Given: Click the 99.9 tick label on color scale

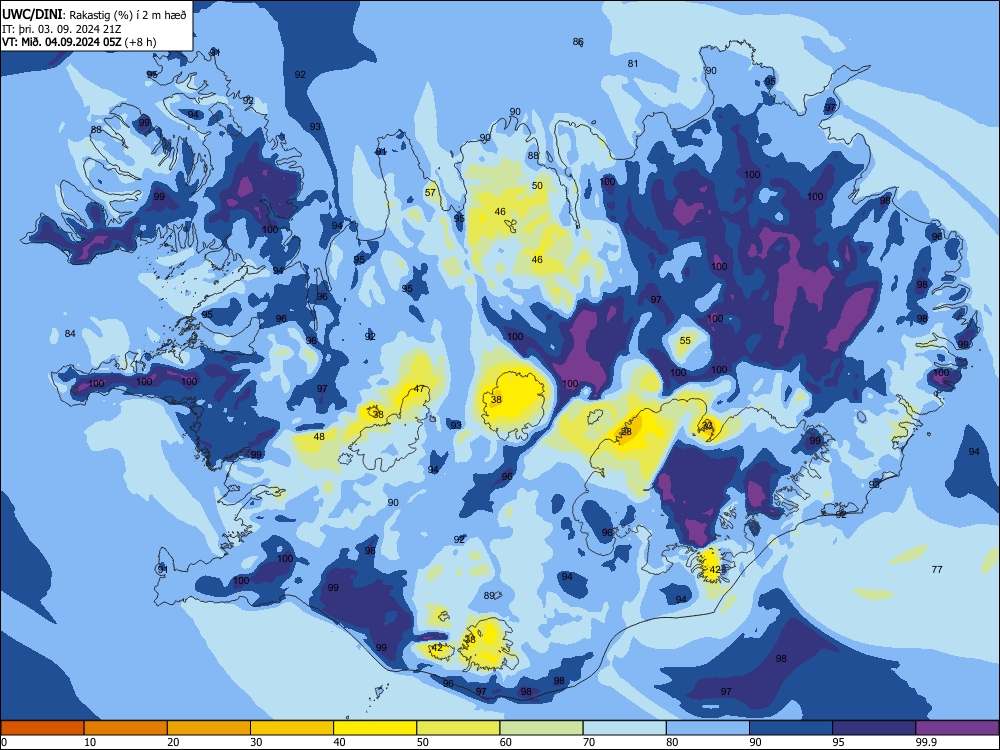Looking at the screenshot, I should tap(926, 742).
